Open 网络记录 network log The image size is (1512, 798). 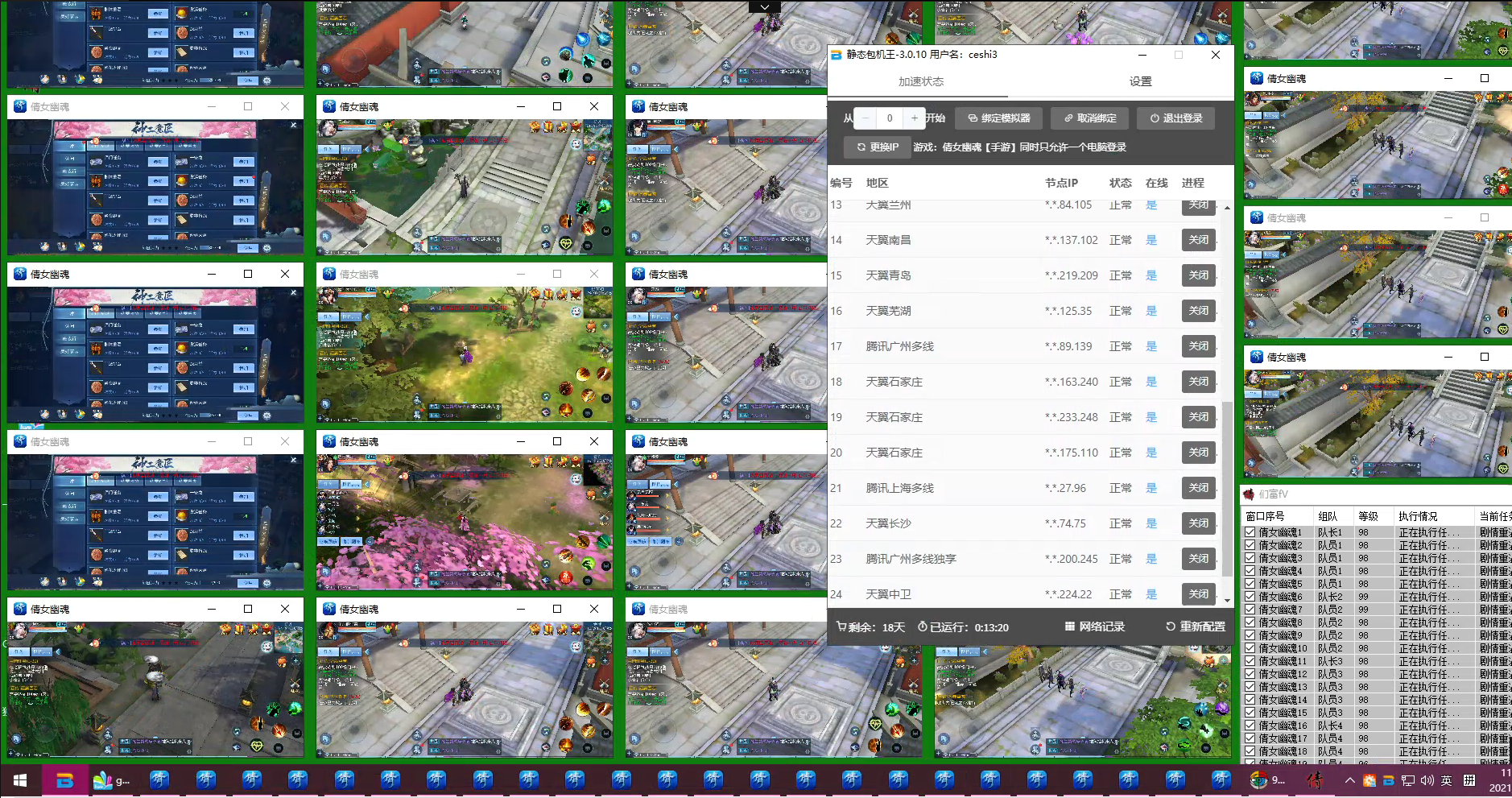[1094, 626]
